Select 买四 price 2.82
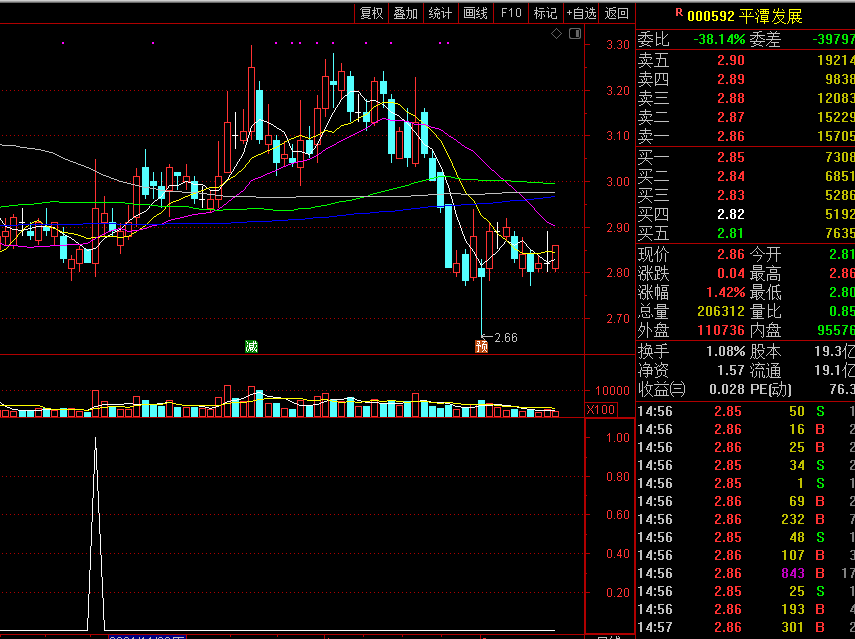 (x=731, y=214)
